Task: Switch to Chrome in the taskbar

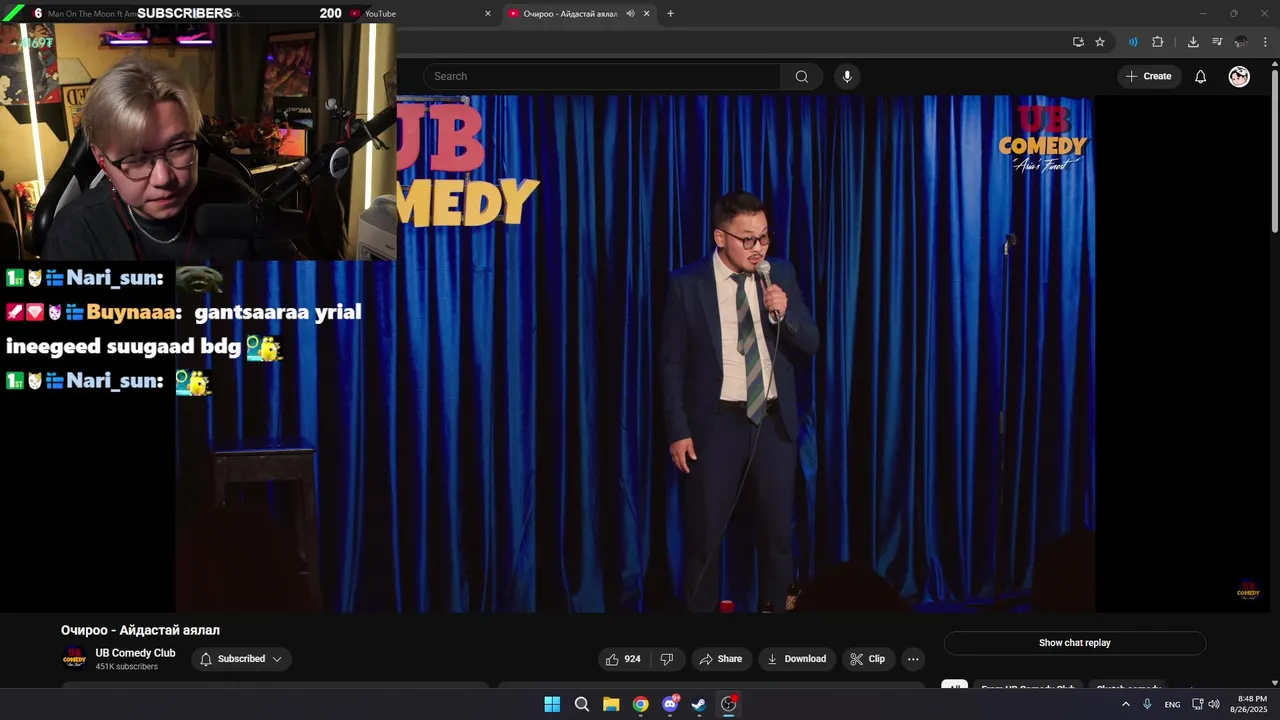Action: (641, 704)
